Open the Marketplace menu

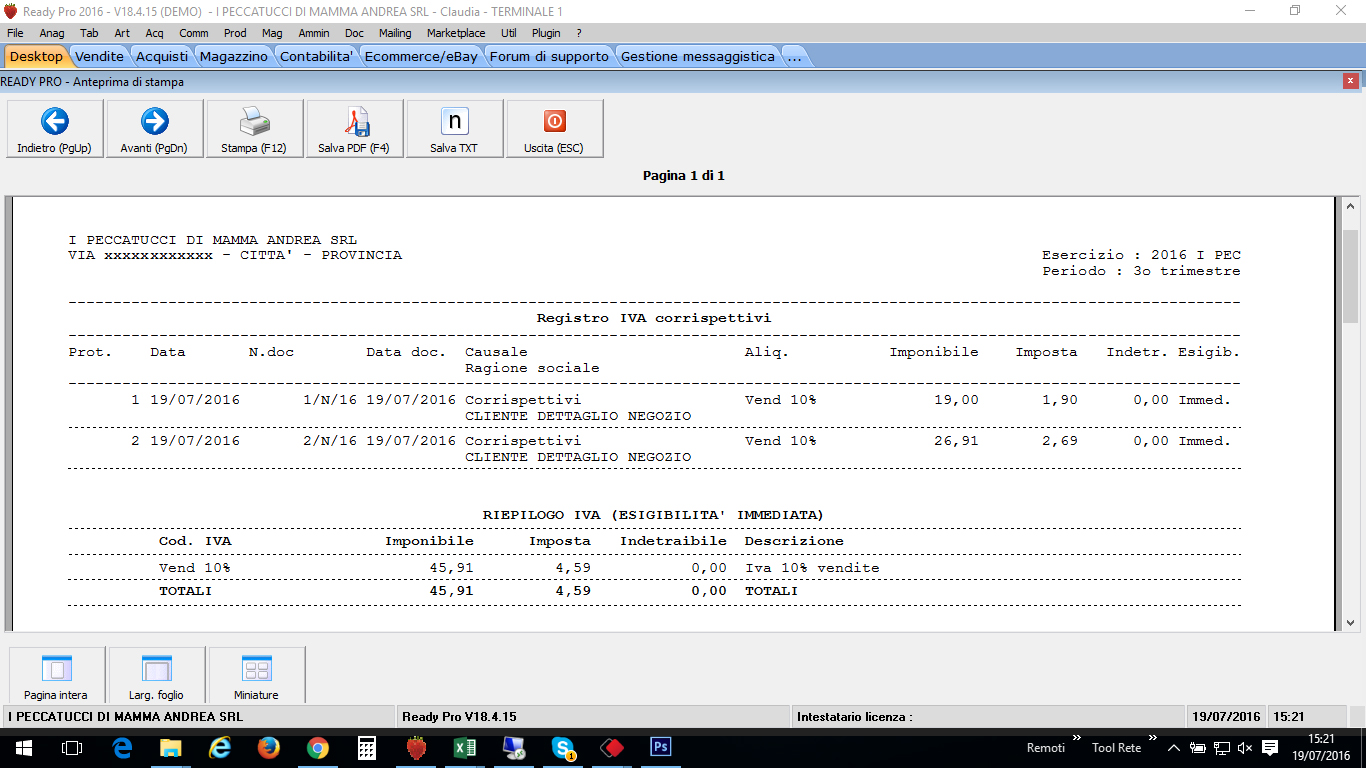click(x=456, y=33)
